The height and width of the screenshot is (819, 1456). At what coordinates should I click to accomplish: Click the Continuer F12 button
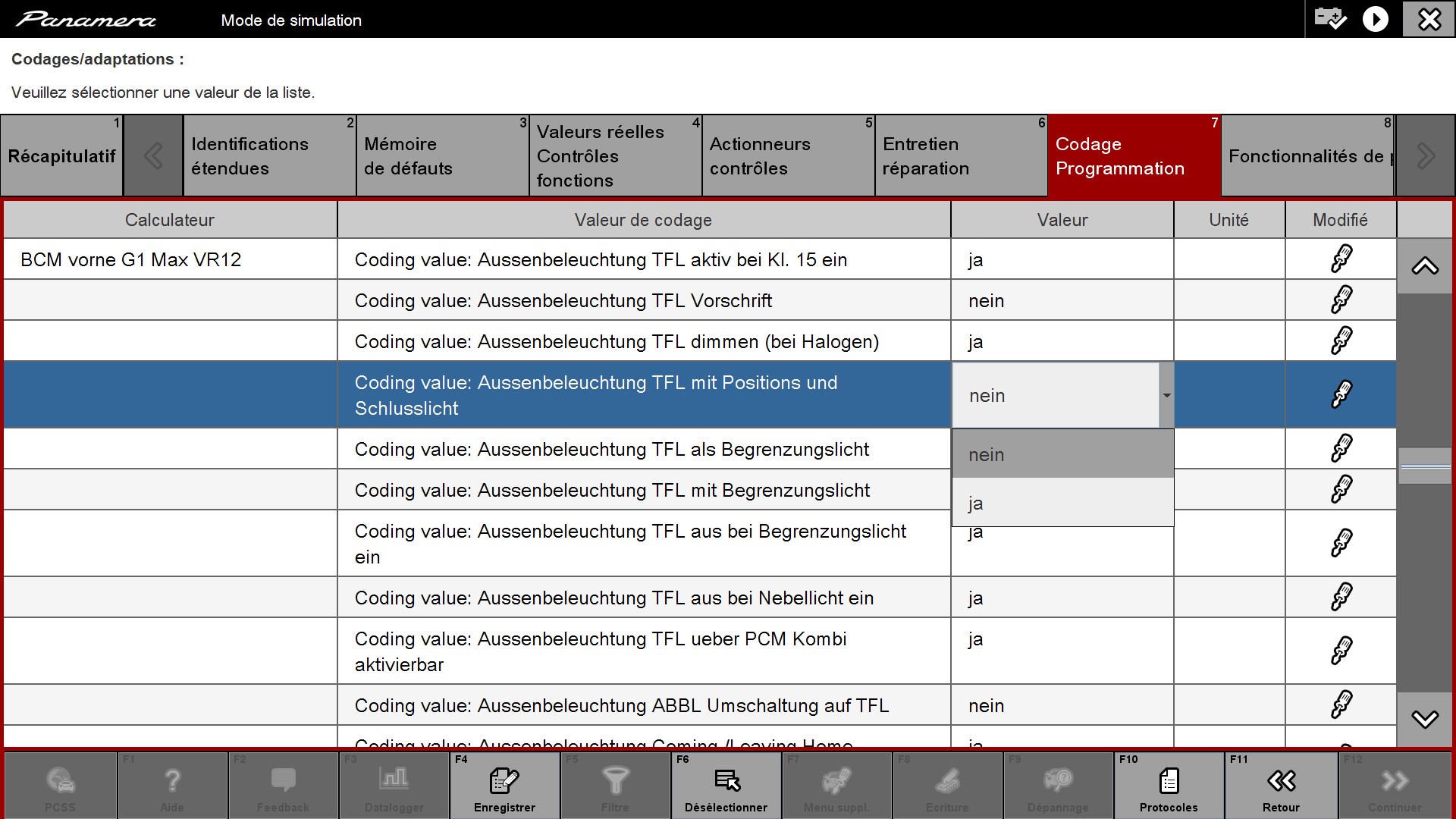coord(1395,785)
